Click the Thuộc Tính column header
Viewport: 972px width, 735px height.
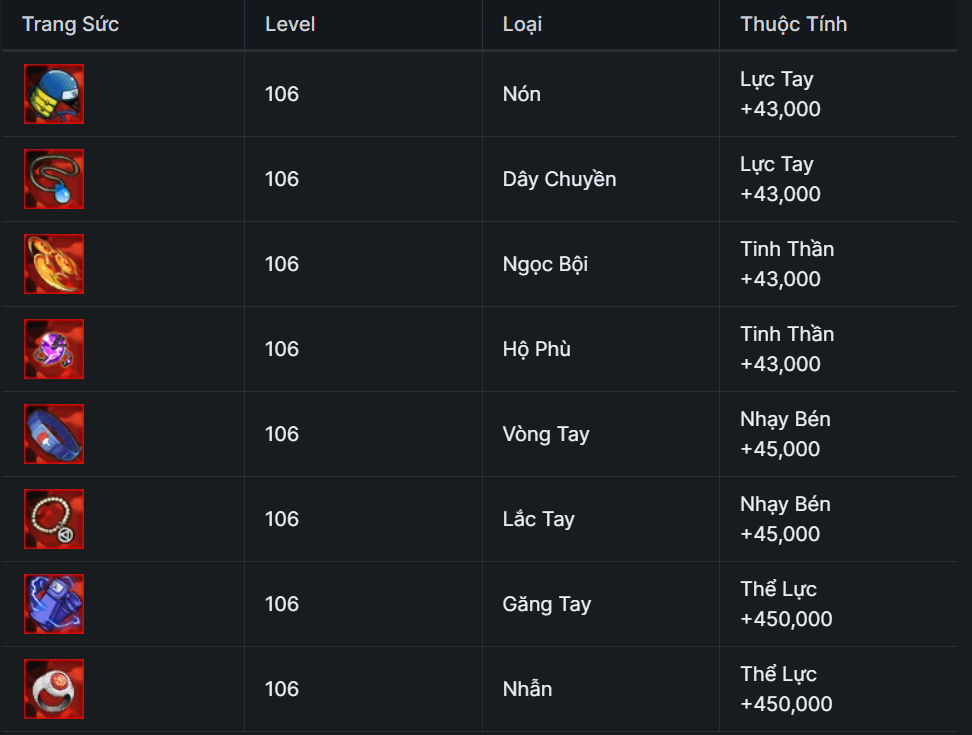793,24
